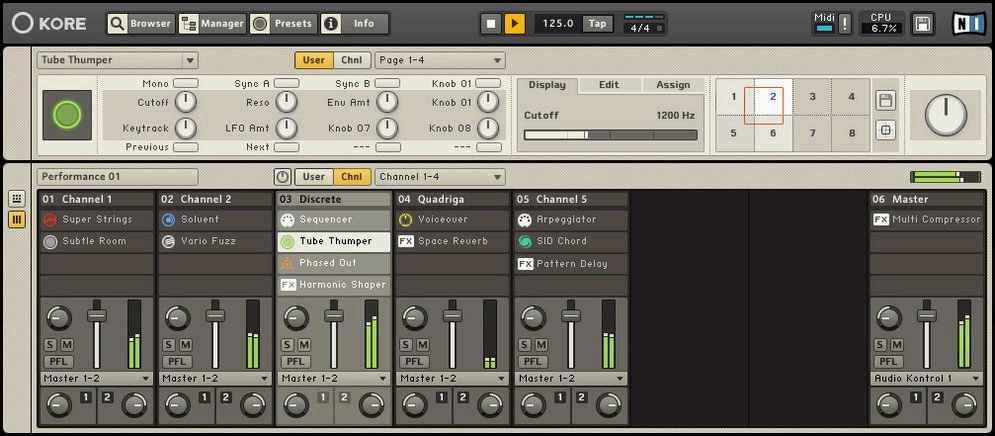Screen dimensions: 995x436
Task: Open the Page 1-4 dropdown
Action: [440, 60]
